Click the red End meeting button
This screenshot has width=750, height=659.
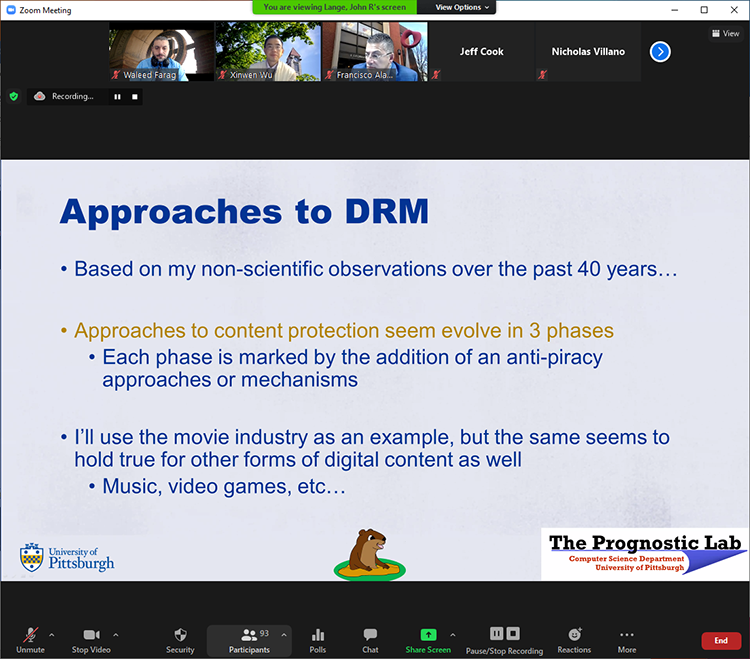(721, 640)
